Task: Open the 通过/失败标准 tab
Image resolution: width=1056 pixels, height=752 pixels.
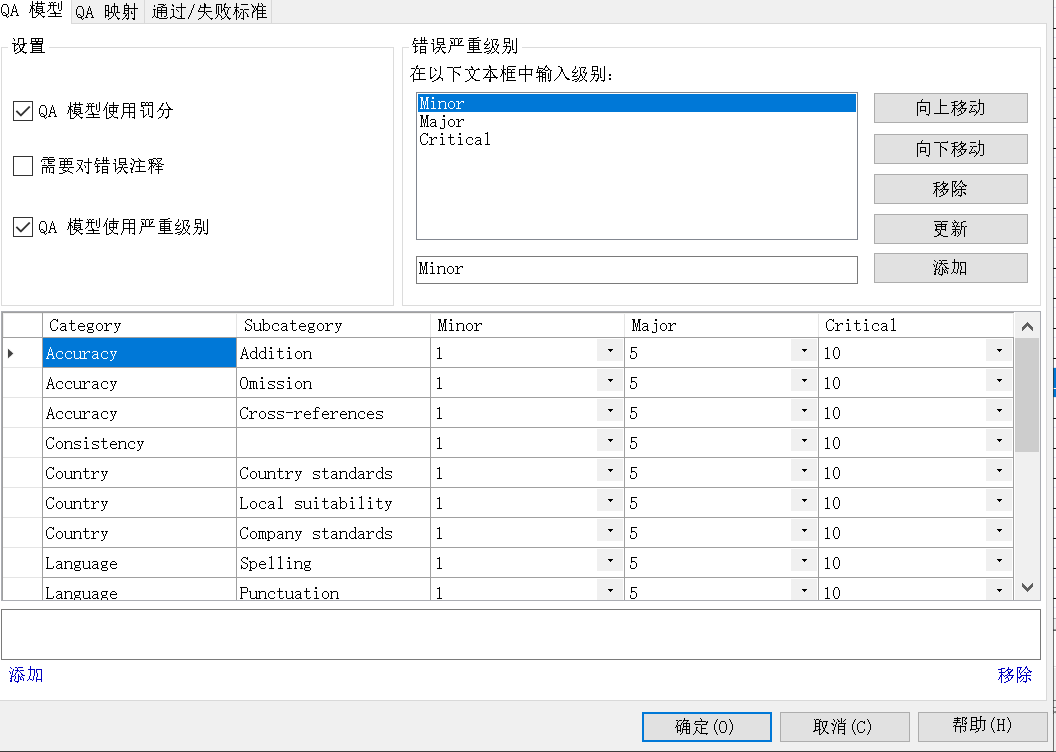Action: click(209, 11)
